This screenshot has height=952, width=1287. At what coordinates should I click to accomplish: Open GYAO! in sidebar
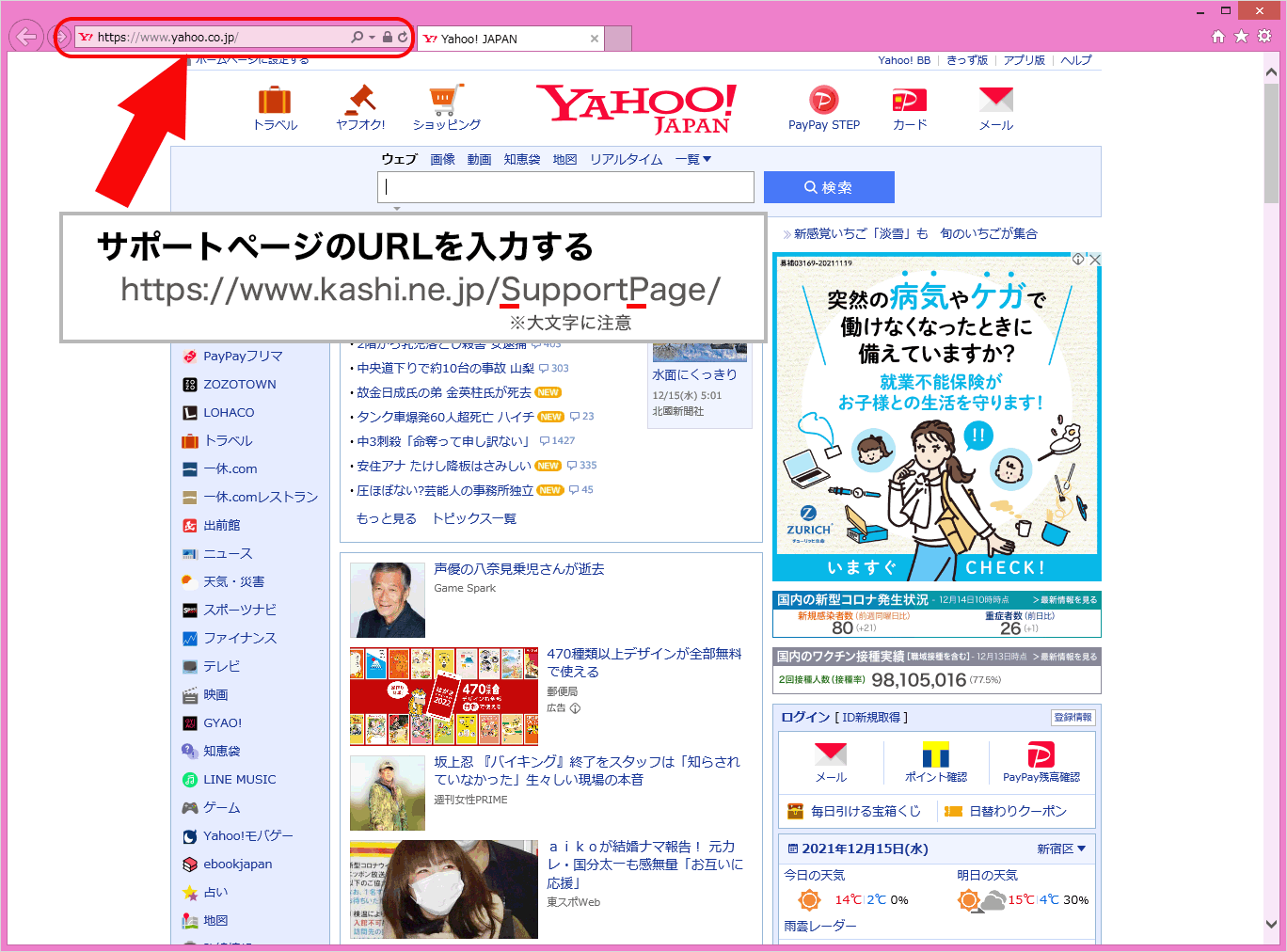223,722
